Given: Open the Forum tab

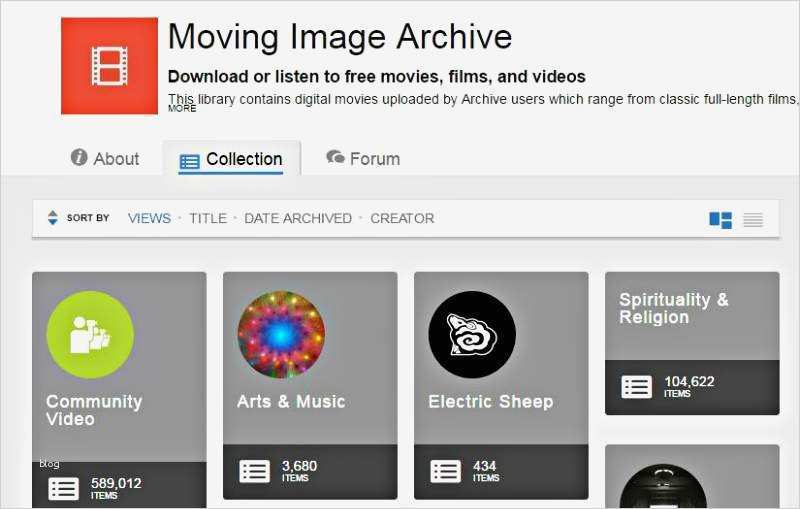Looking at the screenshot, I should pyautogui.click(x=363, y=159).
